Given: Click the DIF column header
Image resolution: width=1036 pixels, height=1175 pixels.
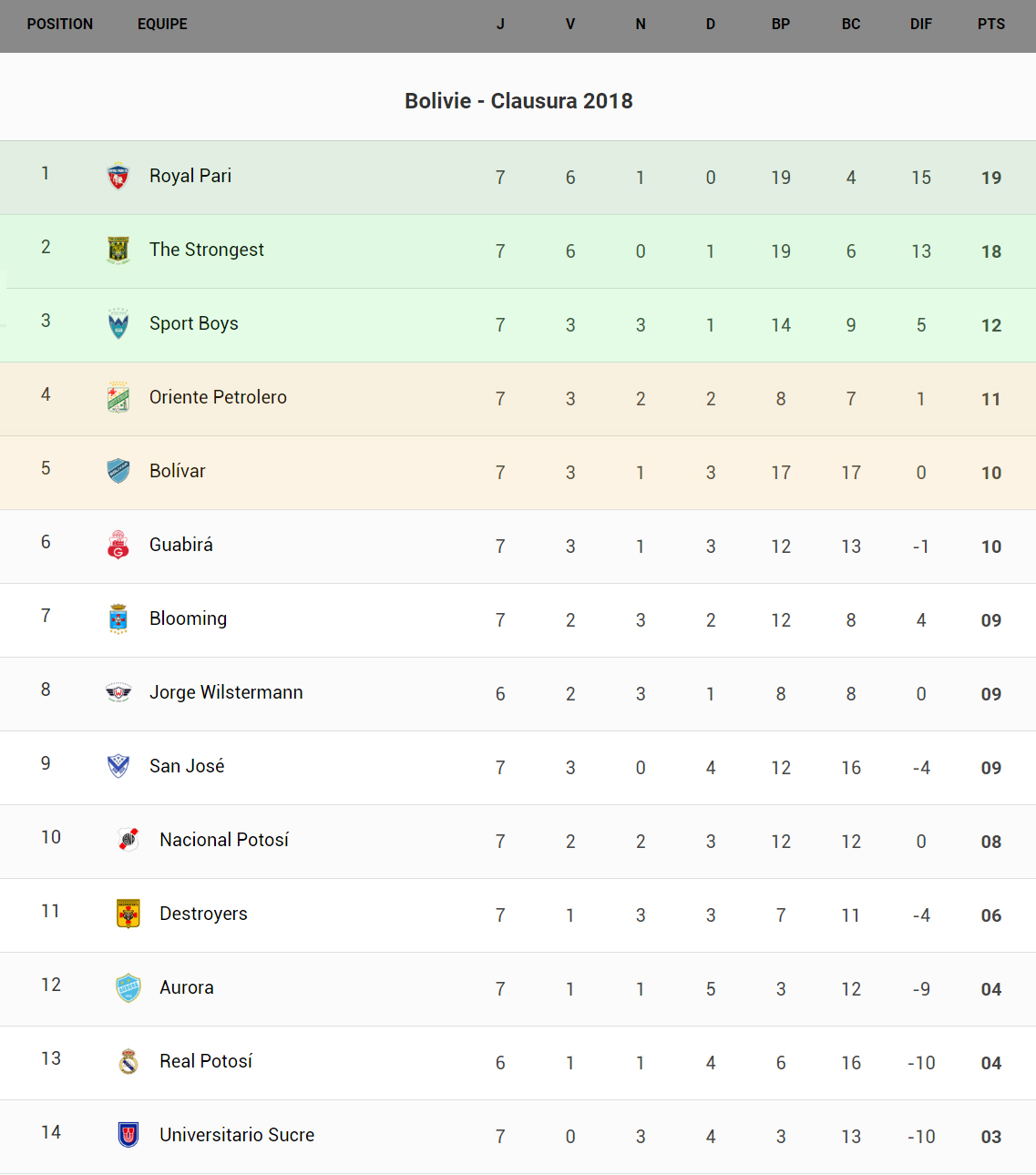Looking at the screenshot, I should pyautogui.click(x=921, y=25).
